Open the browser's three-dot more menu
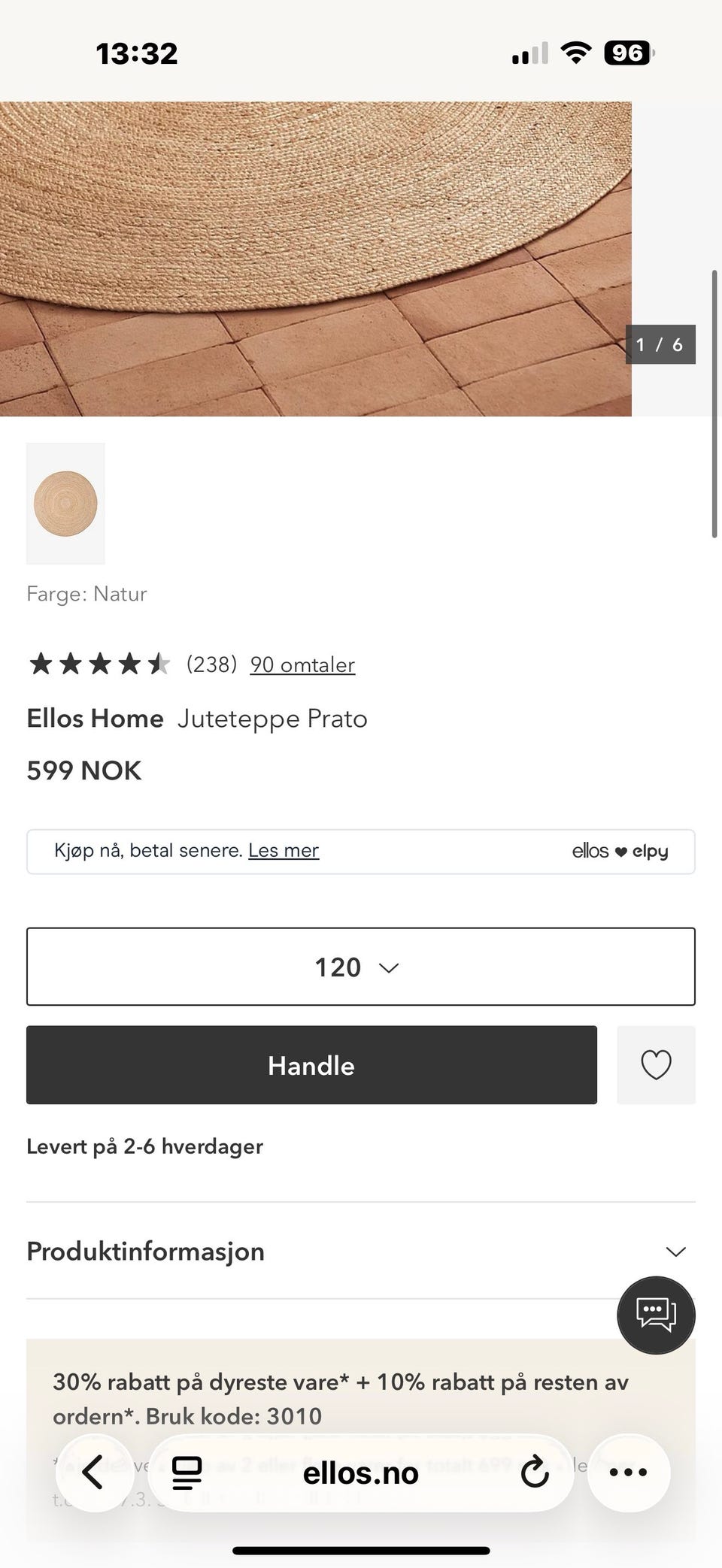Screen dimensions: 722x1568 pos(628,1473)
